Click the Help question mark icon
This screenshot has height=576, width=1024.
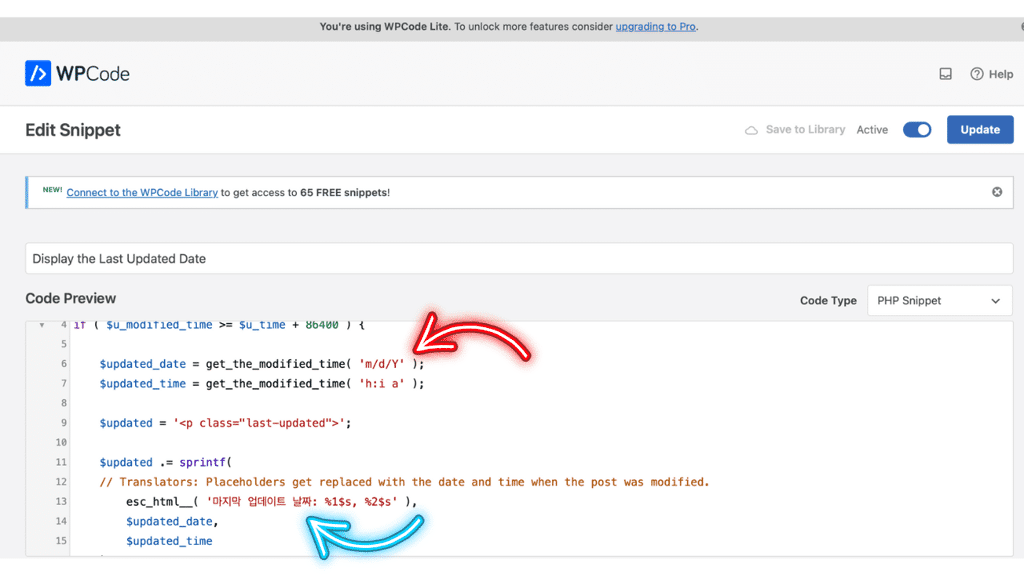[x=976, y=74]
